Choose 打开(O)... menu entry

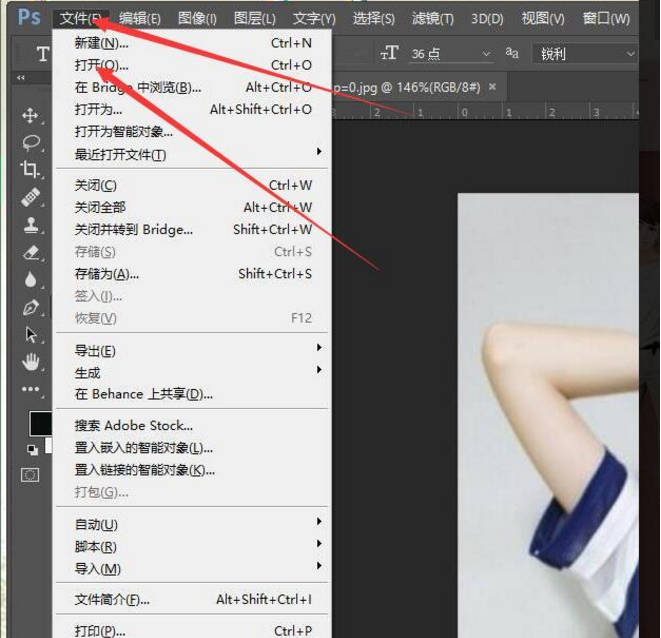click(192, 65)
